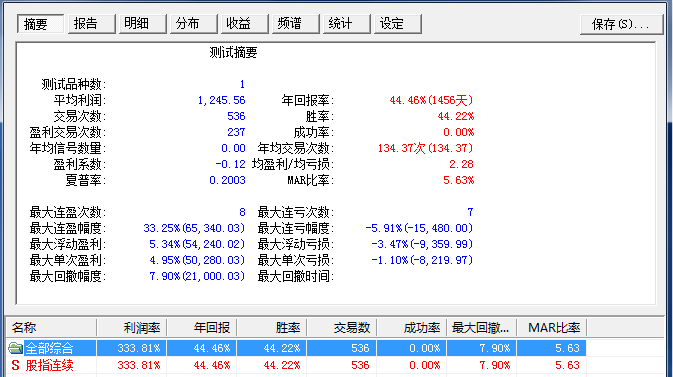Click the 测试品种数 label
673x377 pixels.
click(73, 84)
